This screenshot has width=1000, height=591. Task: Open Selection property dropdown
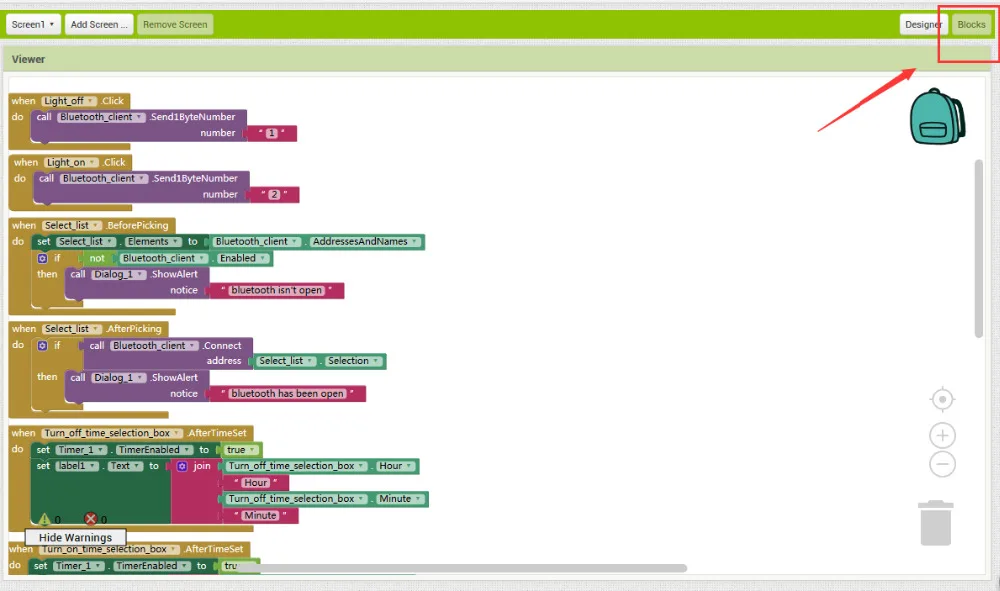pyautogui.click(x=353, y=361)
